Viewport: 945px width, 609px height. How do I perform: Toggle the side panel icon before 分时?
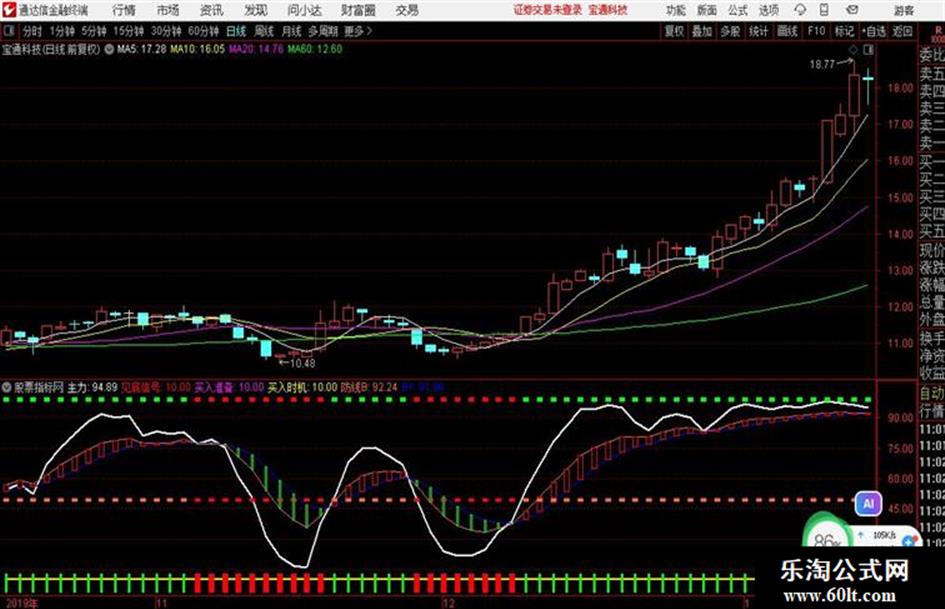coord(9,31)
